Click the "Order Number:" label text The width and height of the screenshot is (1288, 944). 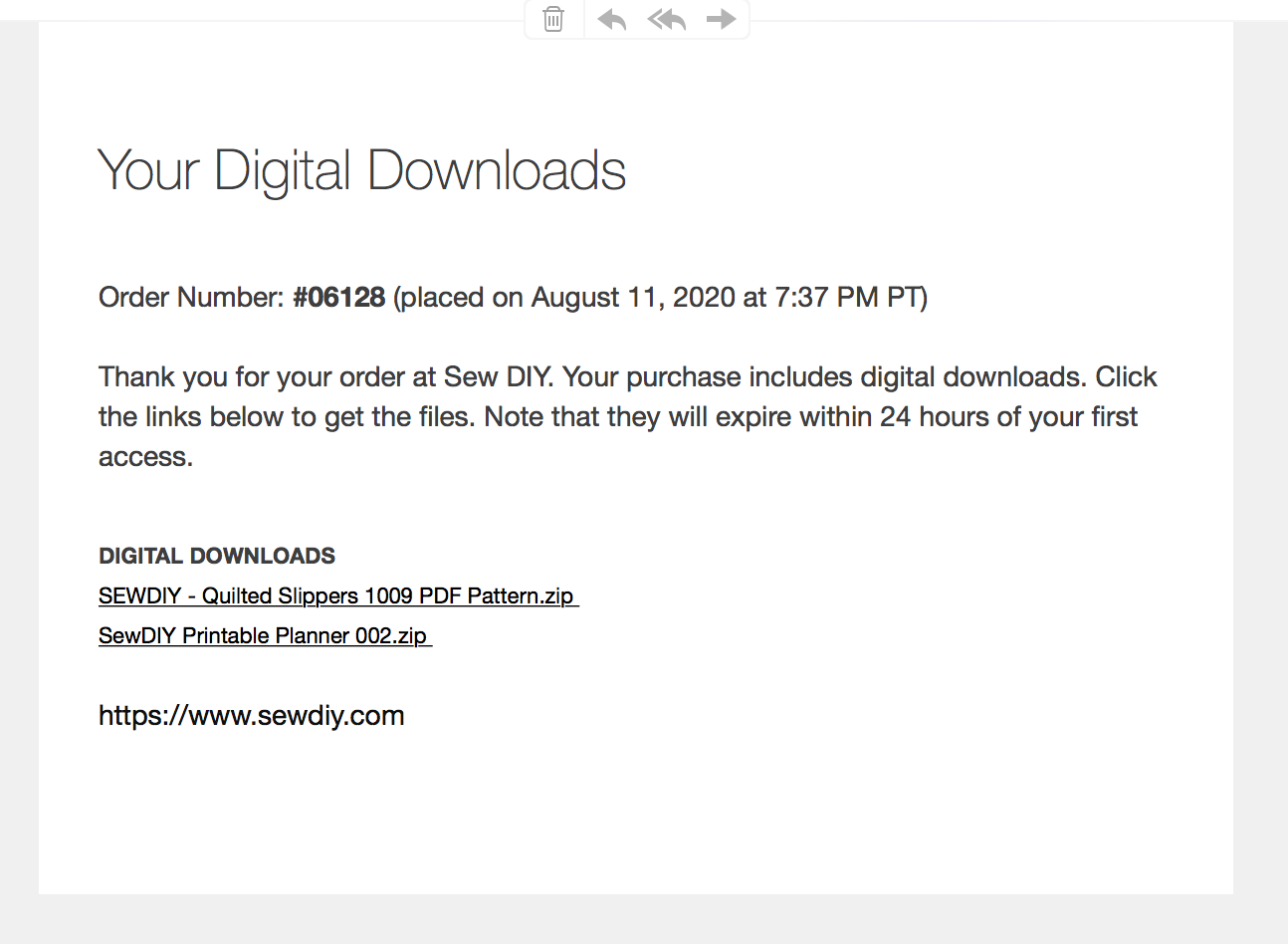pos(192,297)
